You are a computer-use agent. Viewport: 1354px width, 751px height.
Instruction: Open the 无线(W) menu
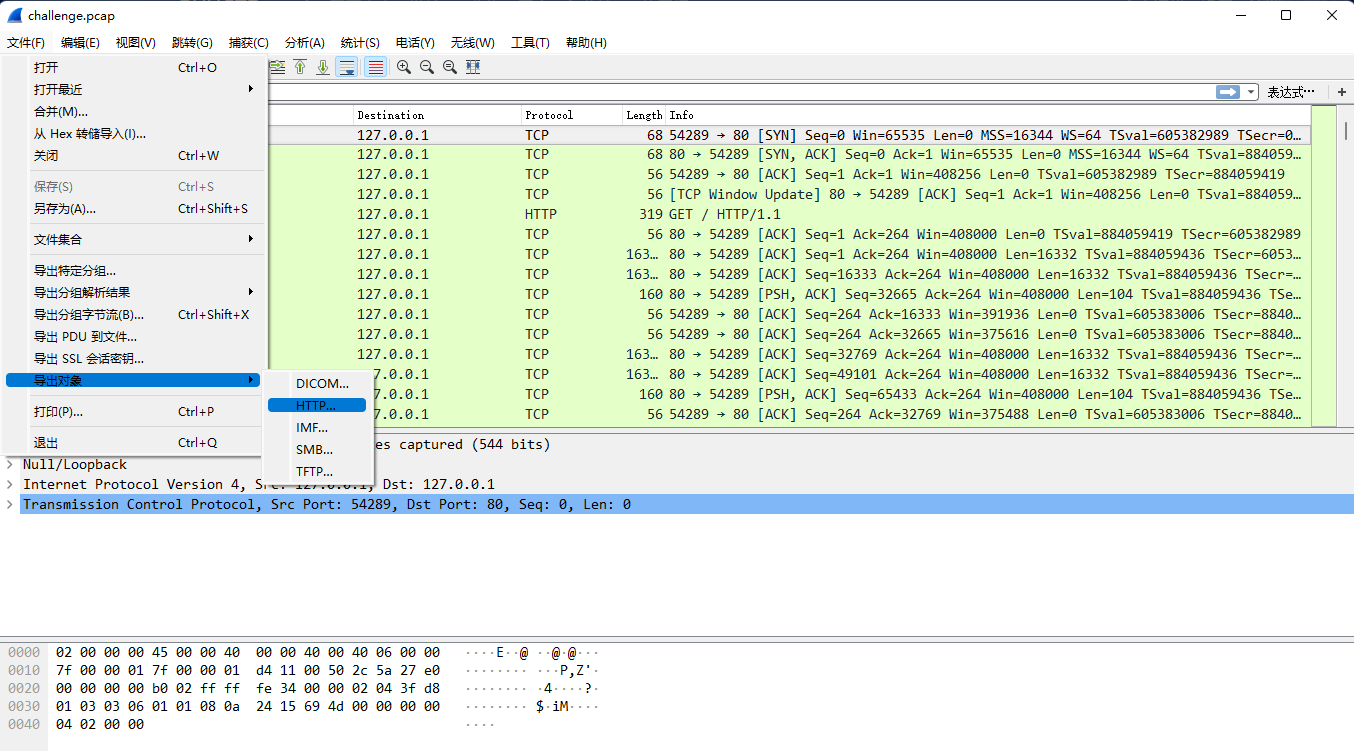point(472,42)
